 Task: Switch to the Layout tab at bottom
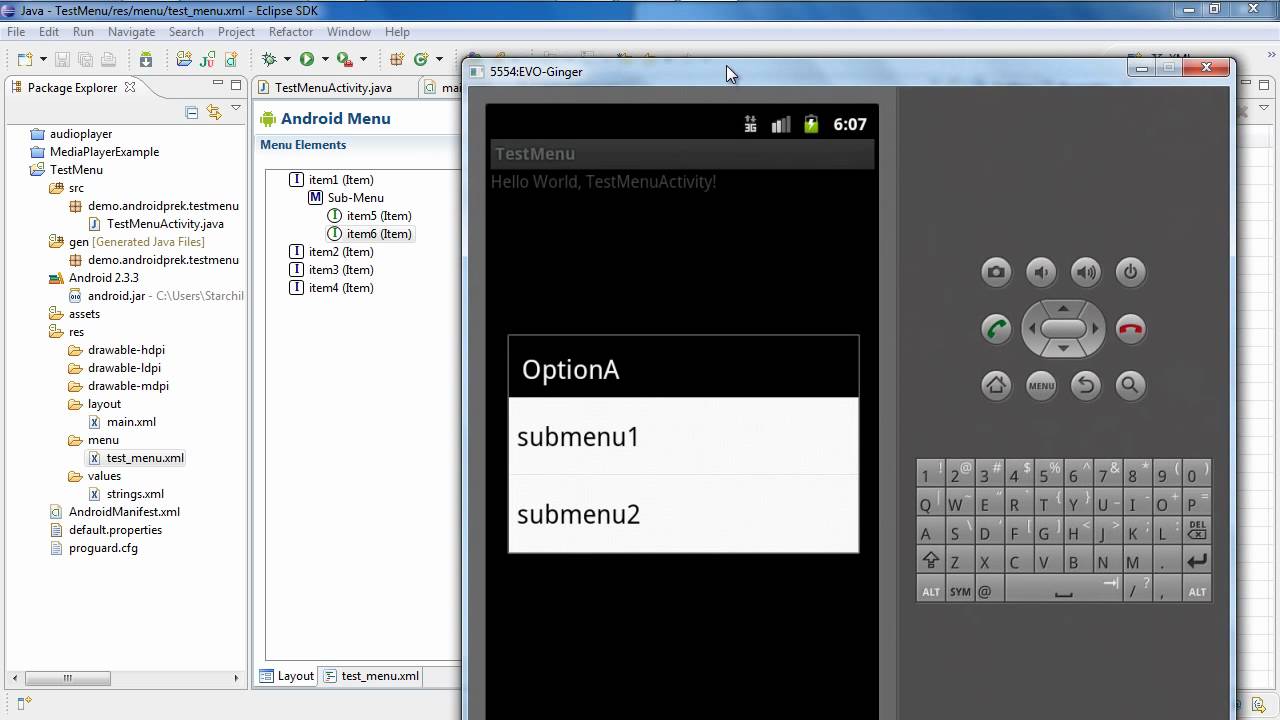pos(287,676)
